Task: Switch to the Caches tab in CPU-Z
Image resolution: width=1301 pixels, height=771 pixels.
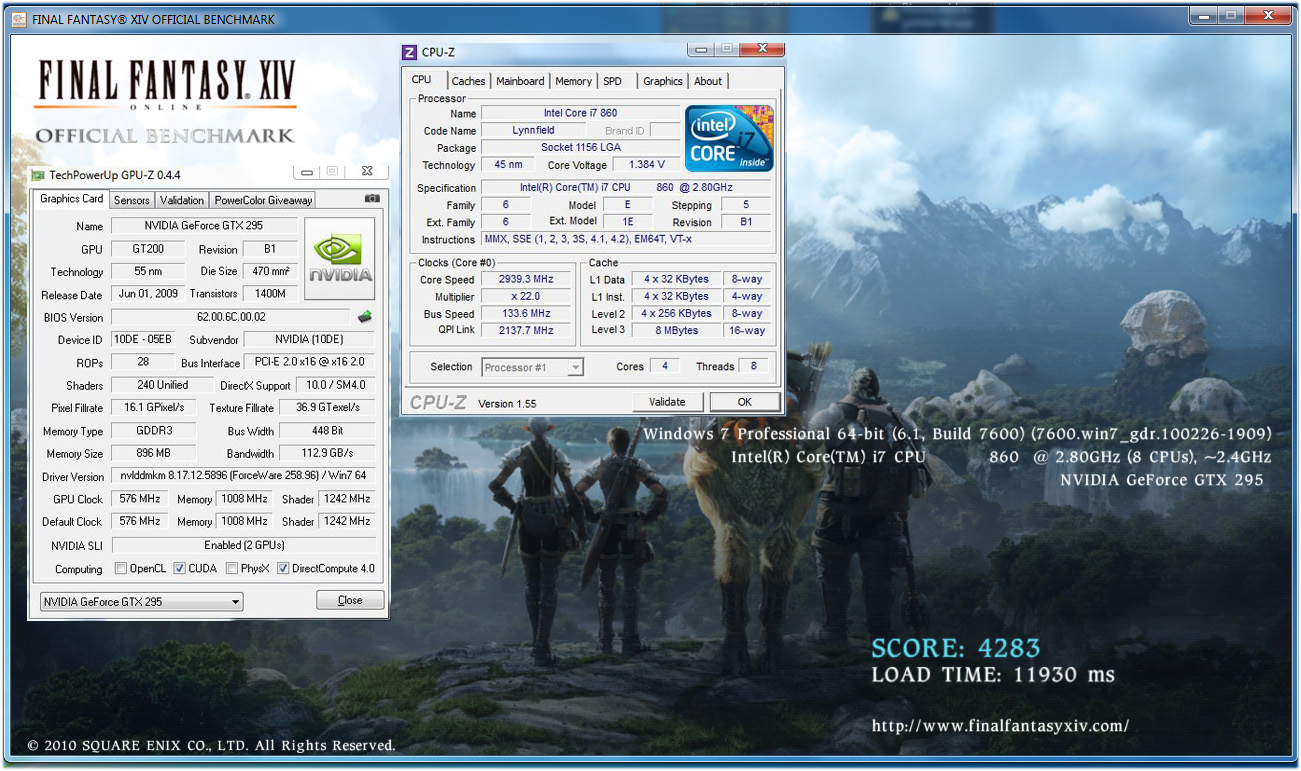Action: click(x=468, y=81)
